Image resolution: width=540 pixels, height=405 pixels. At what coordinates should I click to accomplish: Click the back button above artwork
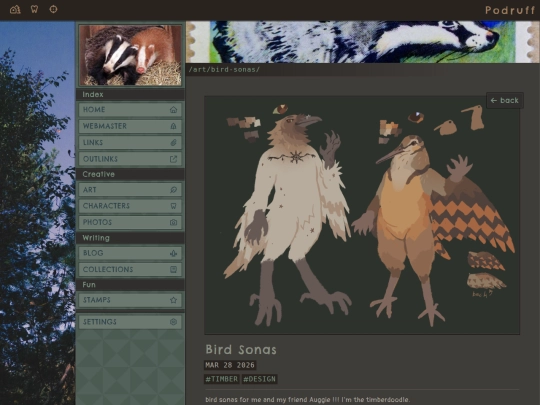[x=505, y=100]
